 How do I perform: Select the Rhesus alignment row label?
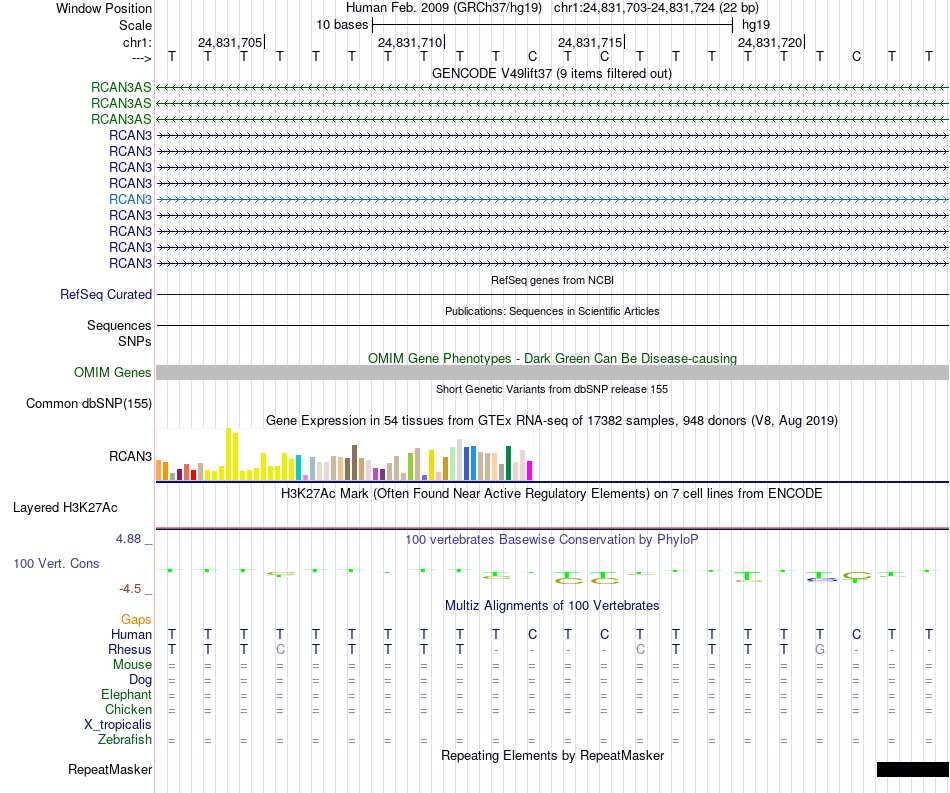130,649
